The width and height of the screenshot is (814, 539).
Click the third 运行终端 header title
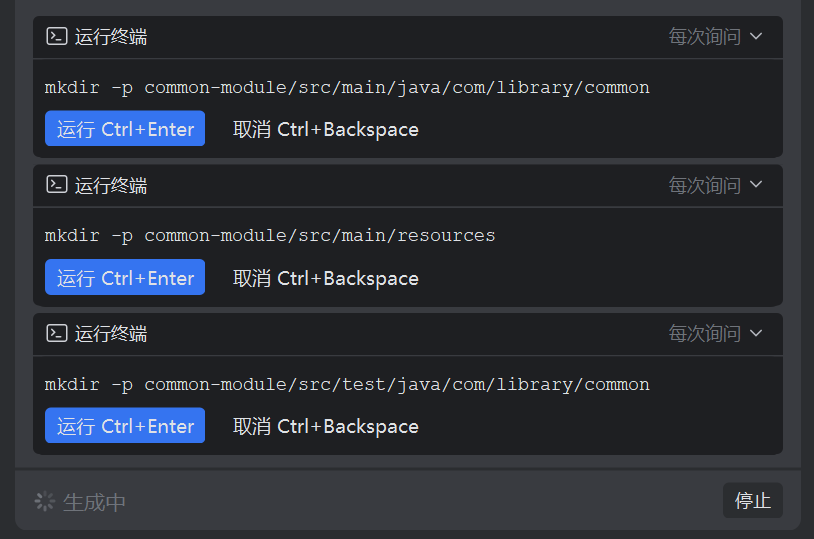coord(111,334)
